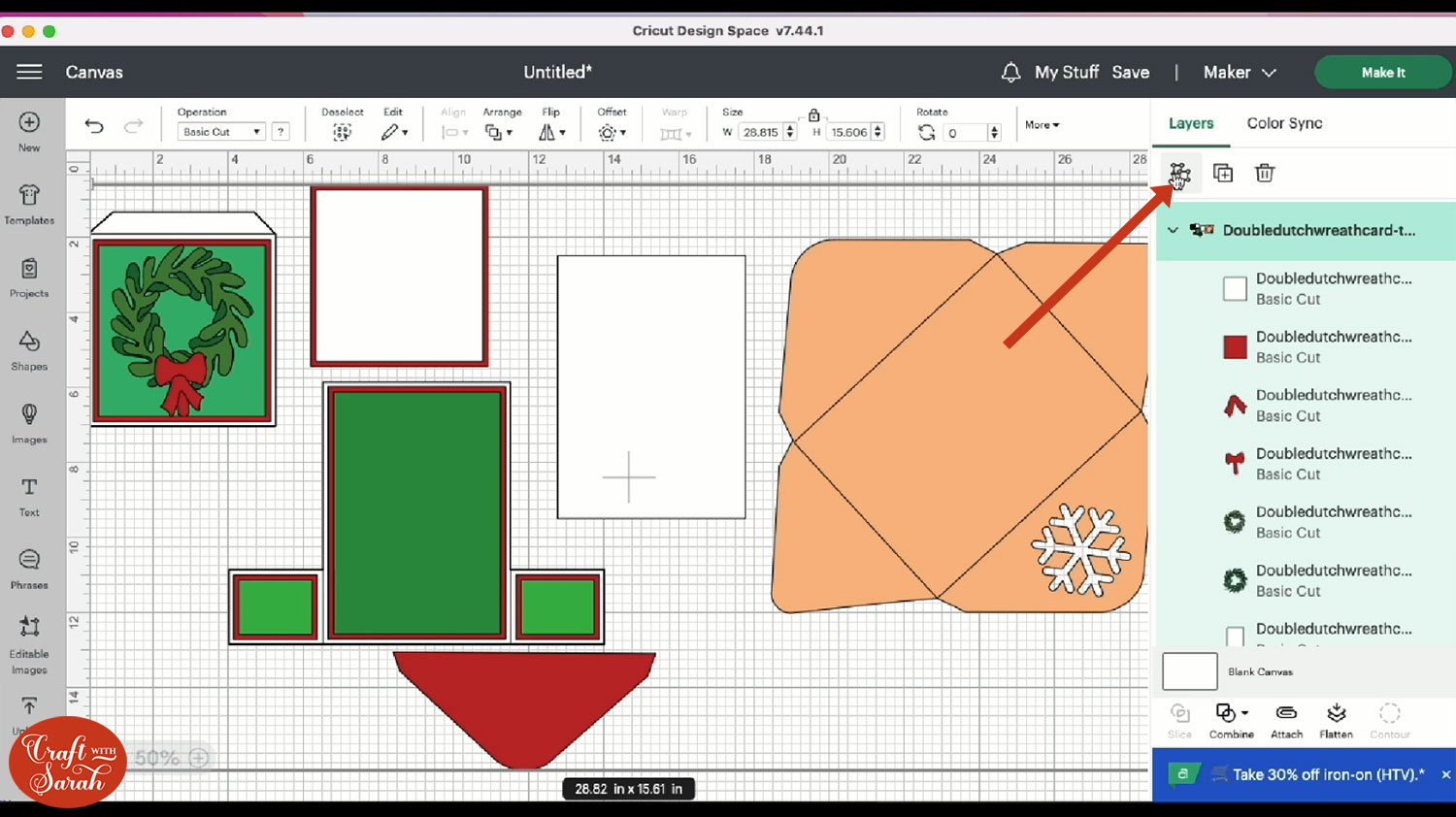This screenshot has height=817, width=1456.
Task: Open the Combine dropdown
Action: point(1231,721)
